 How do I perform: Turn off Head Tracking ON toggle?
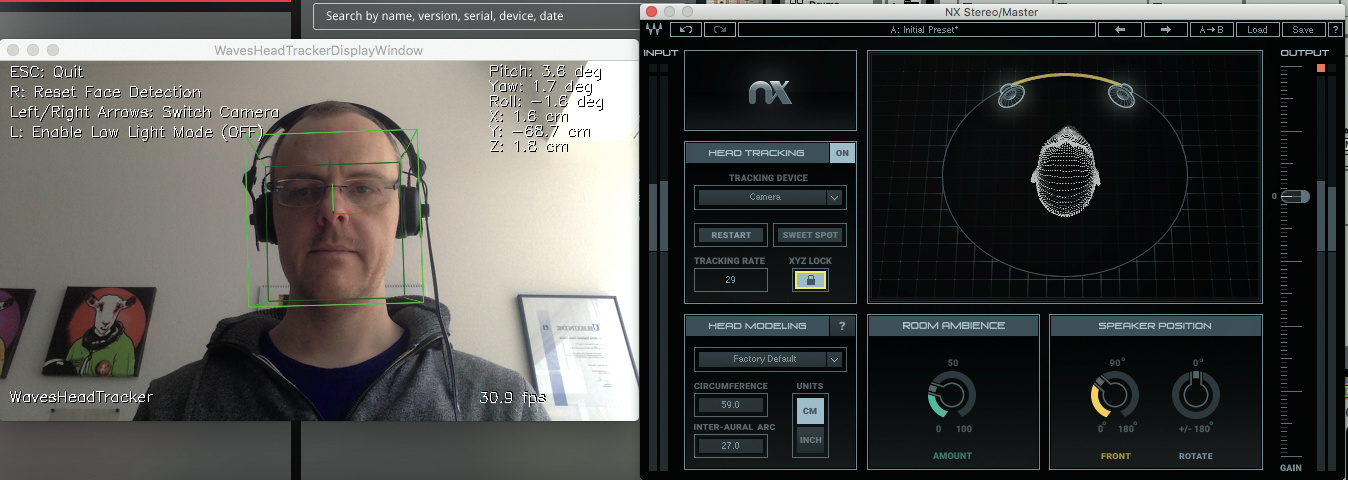click(x=842, y=153)
